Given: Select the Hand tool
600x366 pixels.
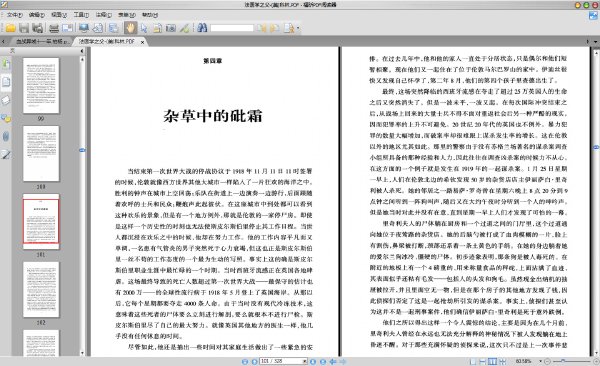Looking at the screenshot, I should [130, 28].
